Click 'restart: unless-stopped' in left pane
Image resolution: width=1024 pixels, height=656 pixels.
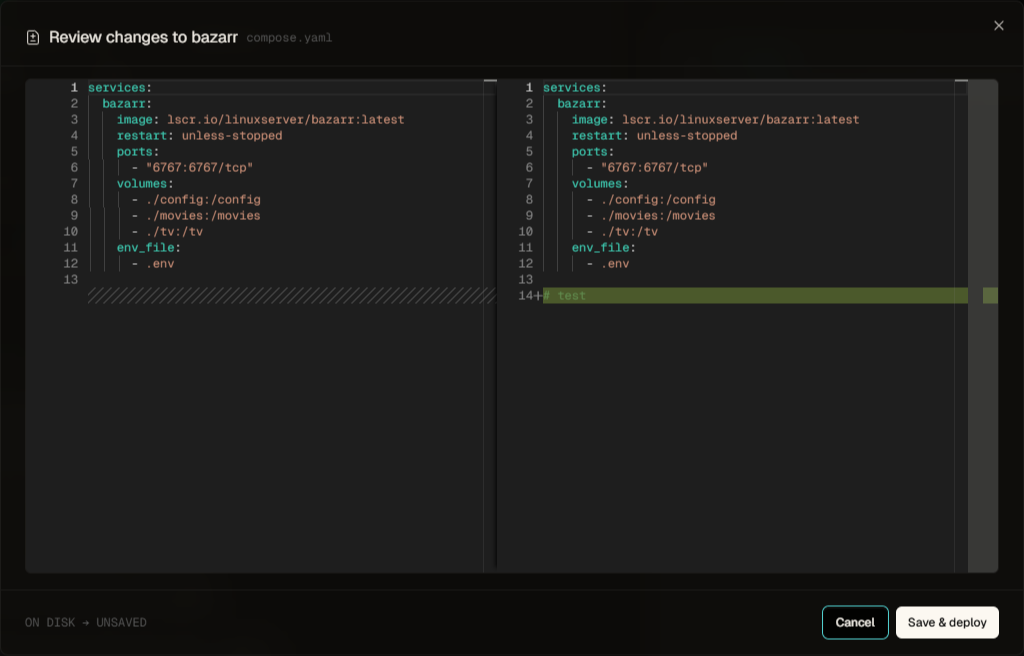(199, 135)
